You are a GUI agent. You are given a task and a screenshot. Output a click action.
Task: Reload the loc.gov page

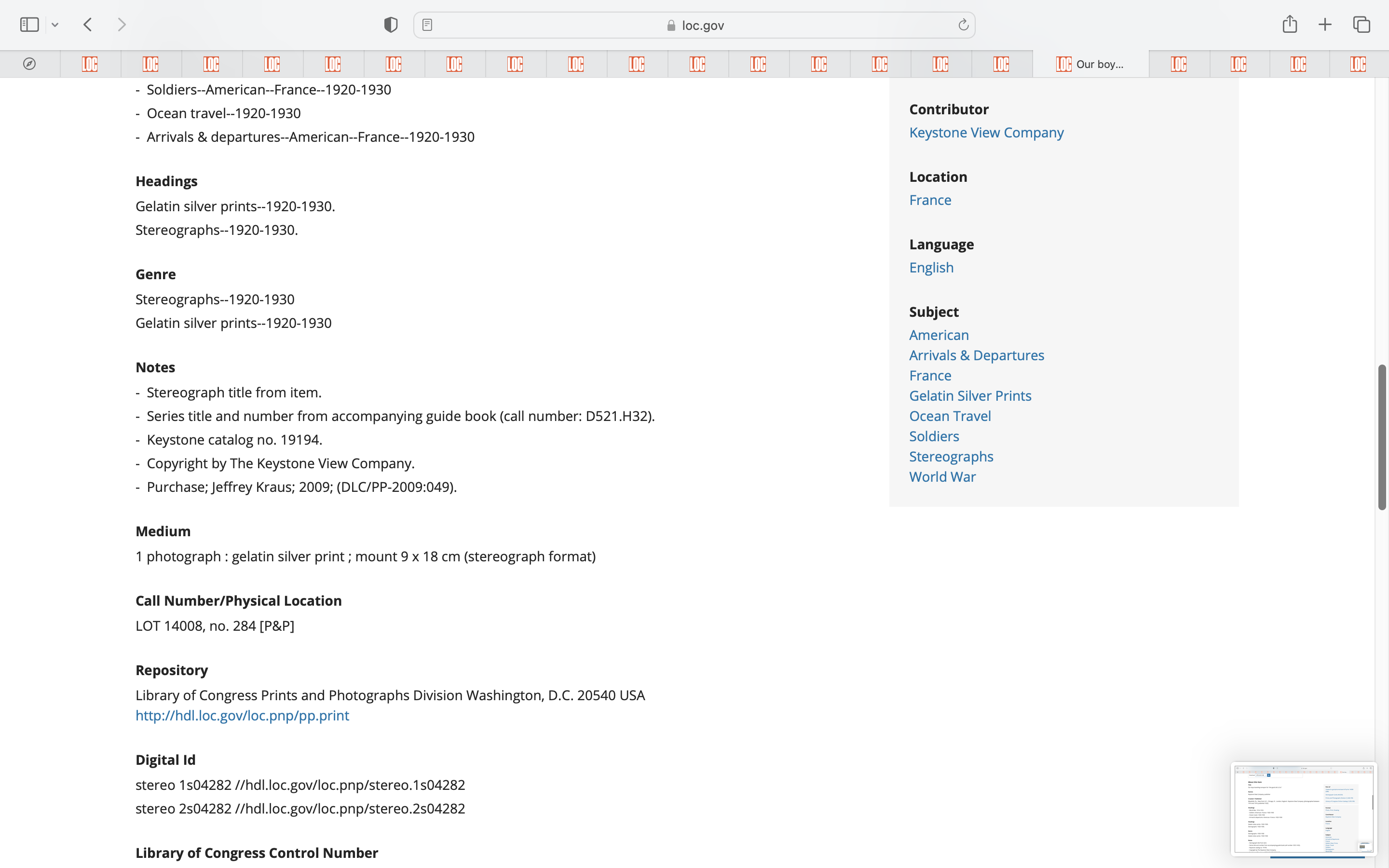coord(963,25)
